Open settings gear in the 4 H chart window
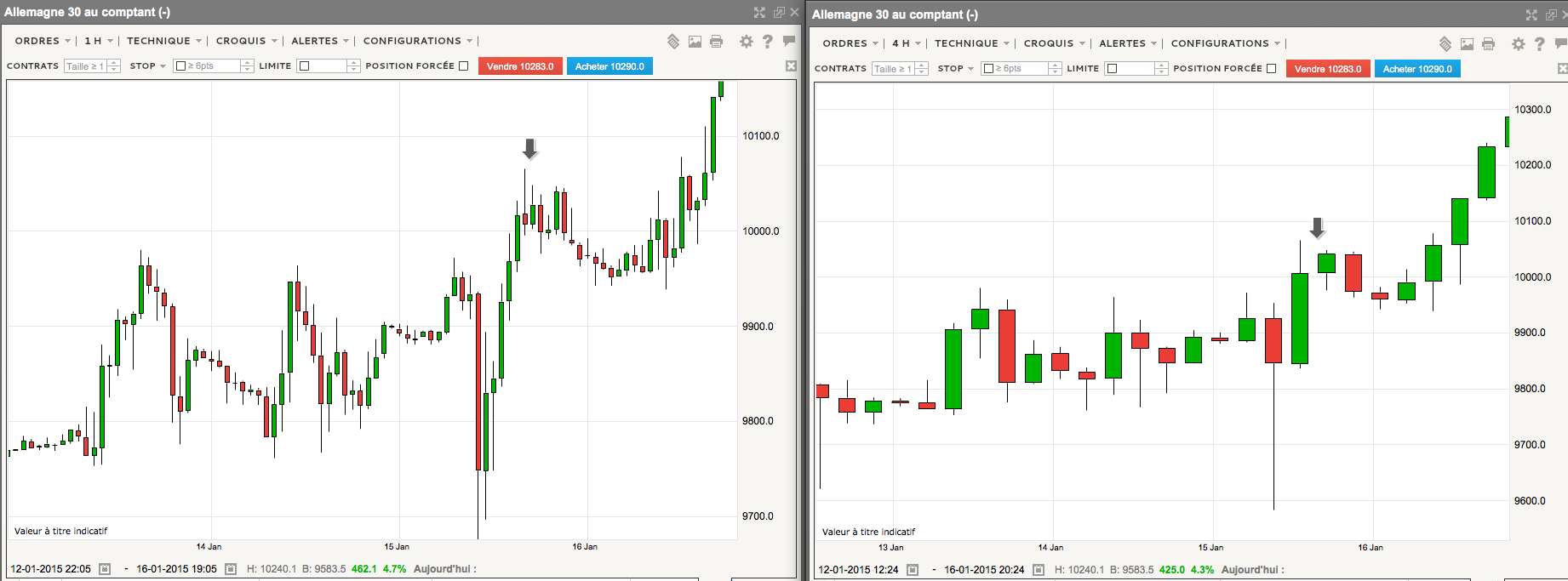Image resolution: width=1568 pixels, height=581 pixels. coord(1519,44)
